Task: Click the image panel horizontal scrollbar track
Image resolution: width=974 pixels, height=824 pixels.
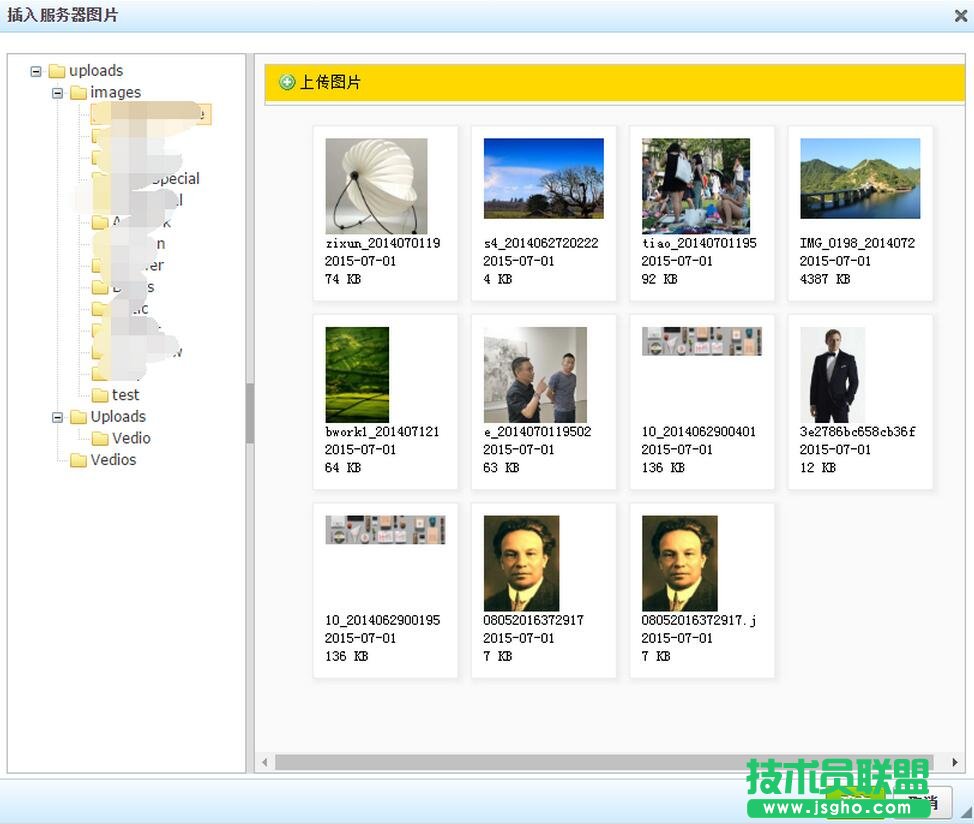Action: pyautogui.click(x=604, y=762)
